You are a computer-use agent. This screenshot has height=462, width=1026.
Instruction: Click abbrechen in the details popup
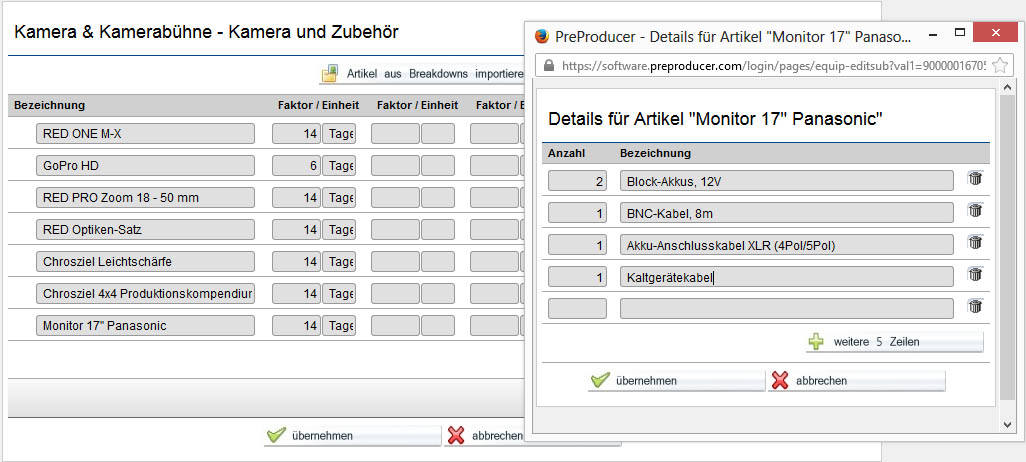pyautogui.click(x=857, y=381)
